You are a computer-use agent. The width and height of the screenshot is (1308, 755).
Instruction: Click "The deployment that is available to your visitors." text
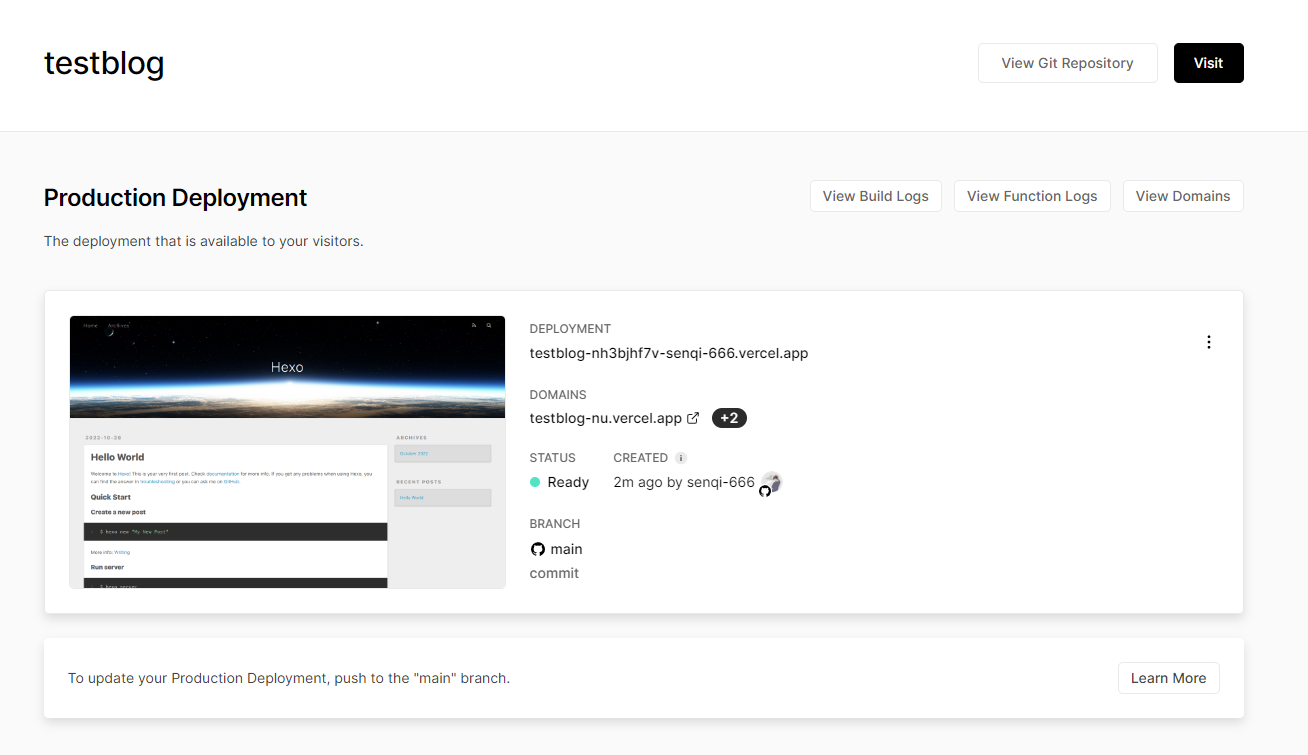pyautogui.click(x=204, y=241)
